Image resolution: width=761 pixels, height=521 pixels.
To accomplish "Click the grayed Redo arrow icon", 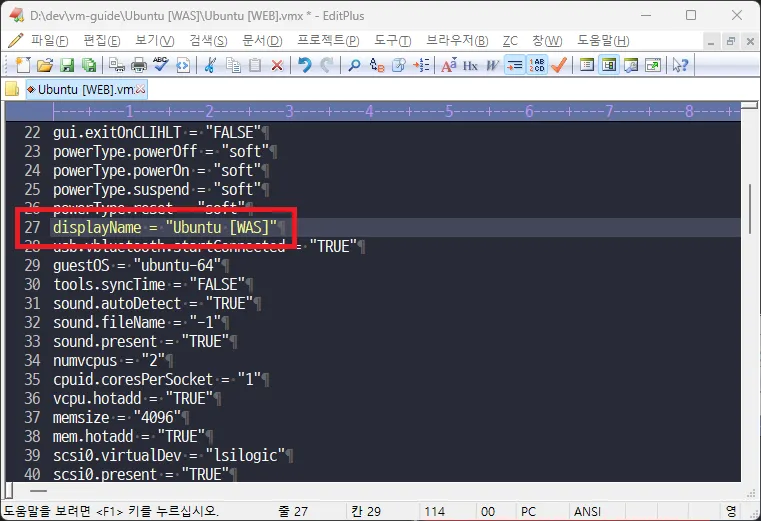I will pos(327,65).
